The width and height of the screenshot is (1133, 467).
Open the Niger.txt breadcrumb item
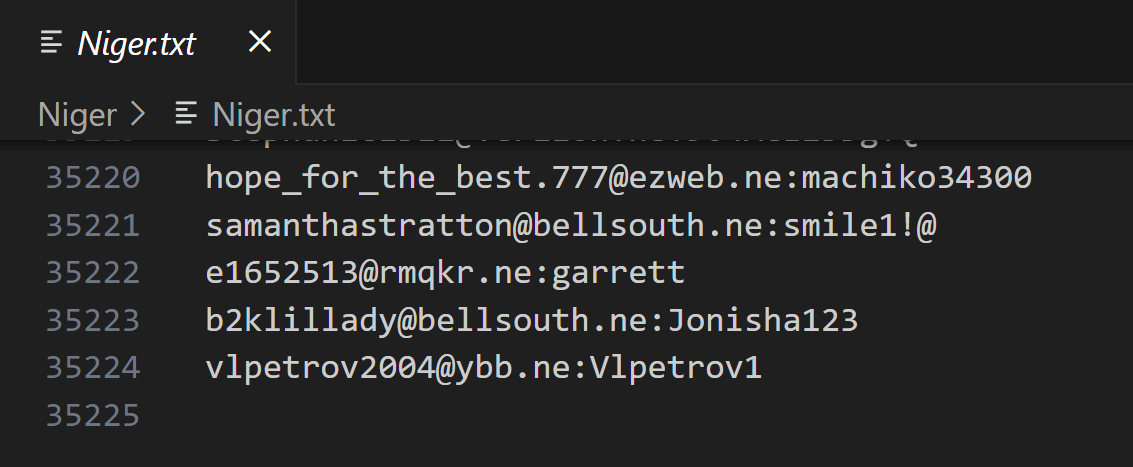coord(273,115)
